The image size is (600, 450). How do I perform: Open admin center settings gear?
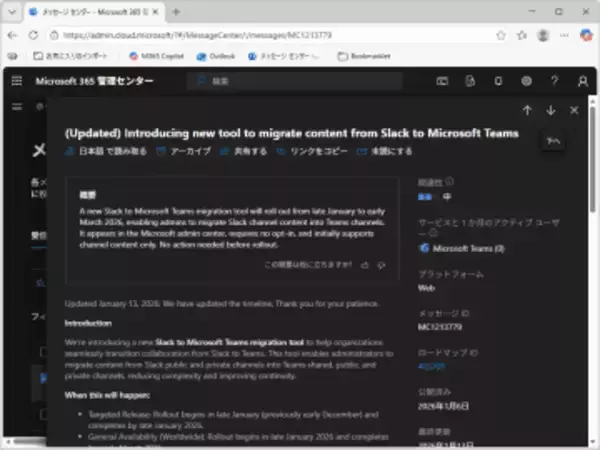pyautogui.click(x=527, y=81)
